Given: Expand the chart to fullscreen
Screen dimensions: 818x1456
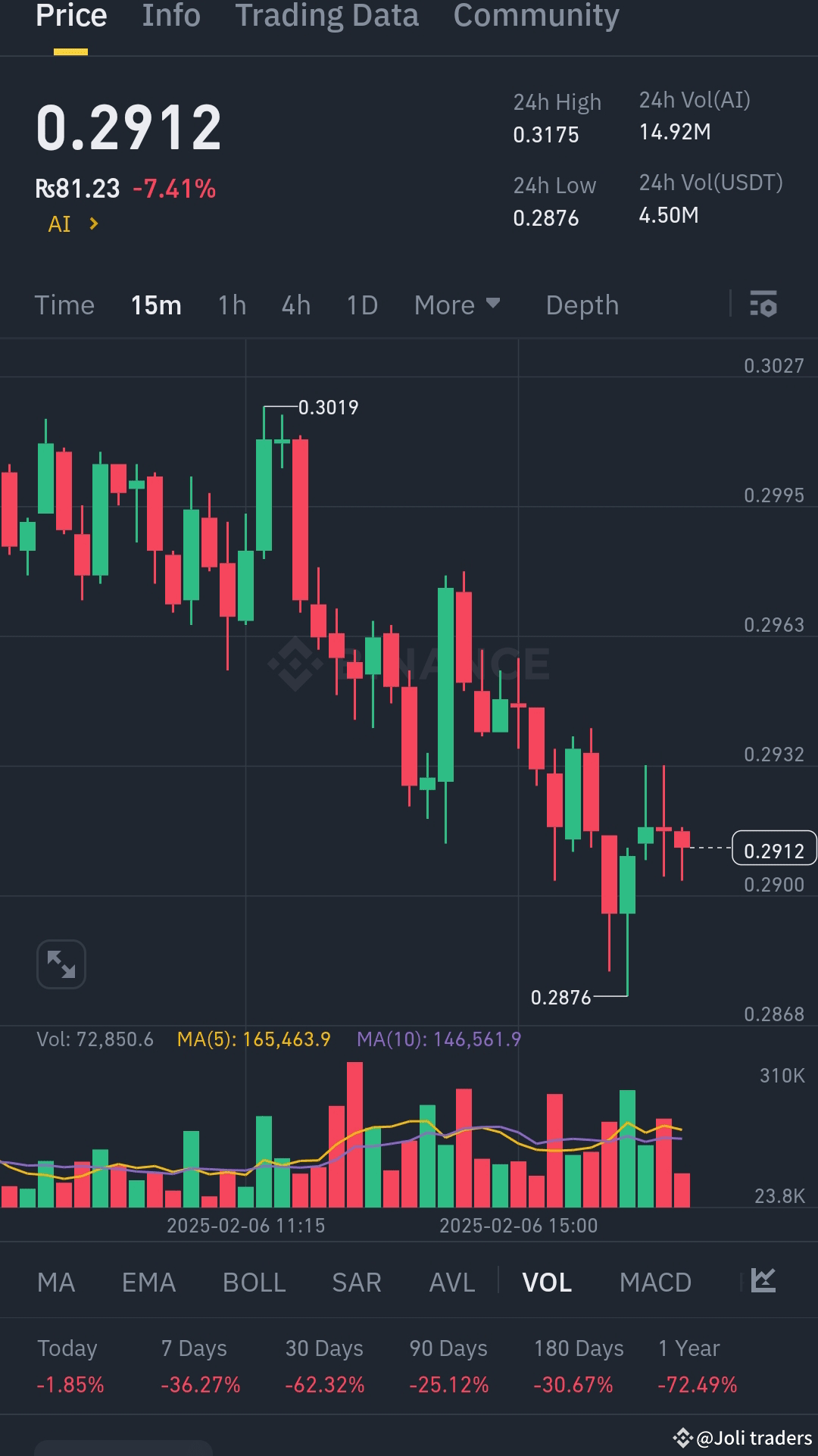Looking at the screenshot, I should tap(61, 964).
